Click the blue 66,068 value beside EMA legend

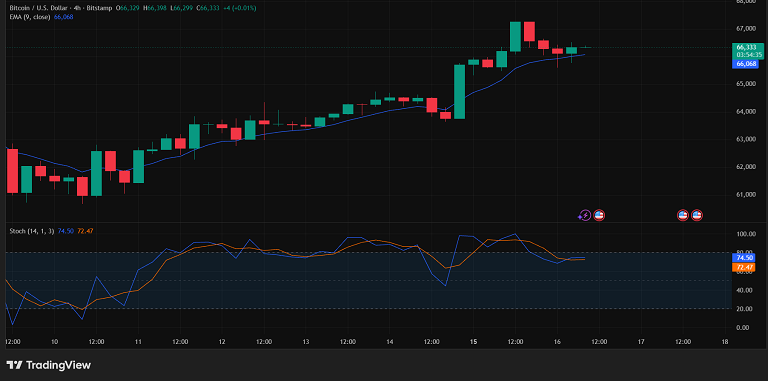(x=63, y=17)
